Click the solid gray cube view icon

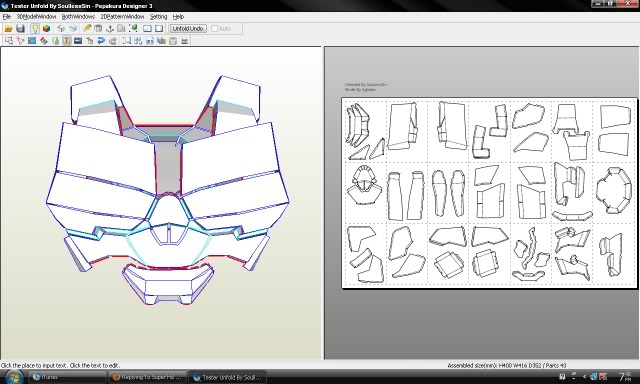[x=73, y=29]
